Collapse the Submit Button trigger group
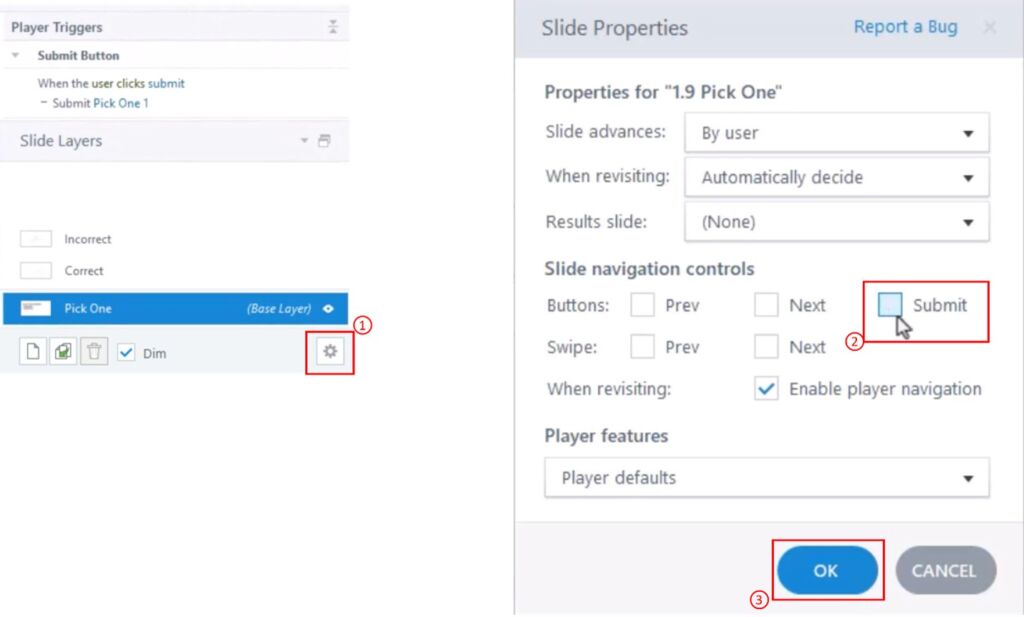The height and width of the screenshot is (617, 1024). 15,56
